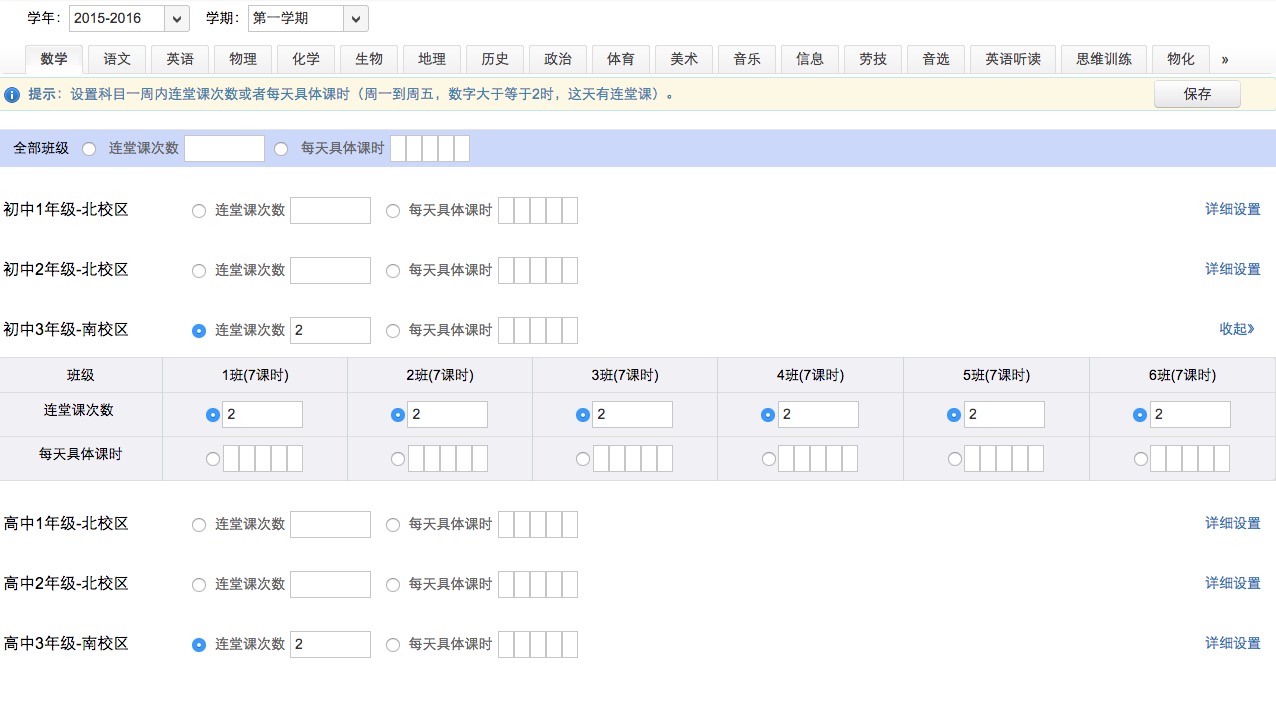This screenshot has width=1276, height=716.
Task: Switch to the 语文 tab
Action: 117,59
